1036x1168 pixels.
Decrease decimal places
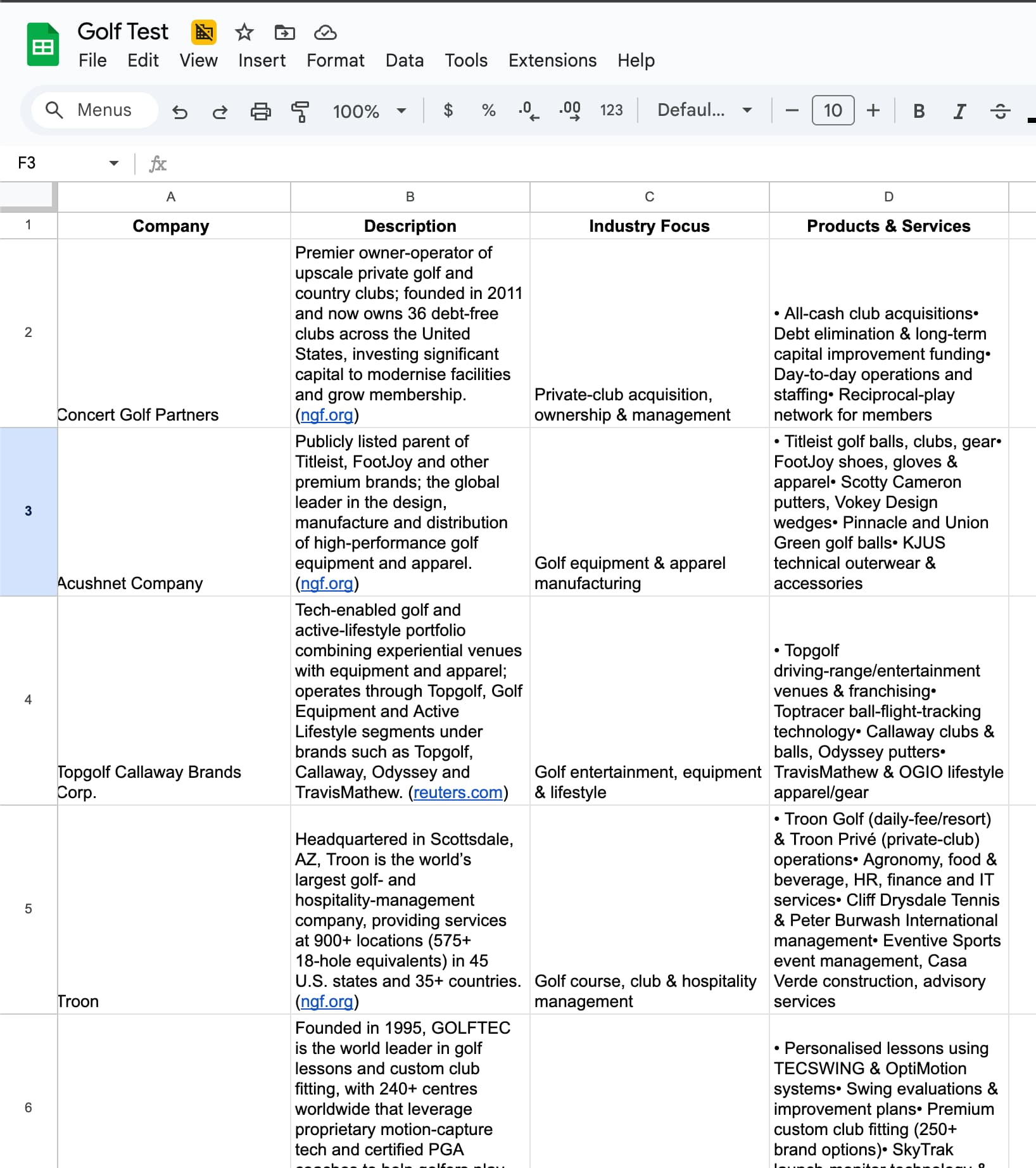tap(529, 111)
